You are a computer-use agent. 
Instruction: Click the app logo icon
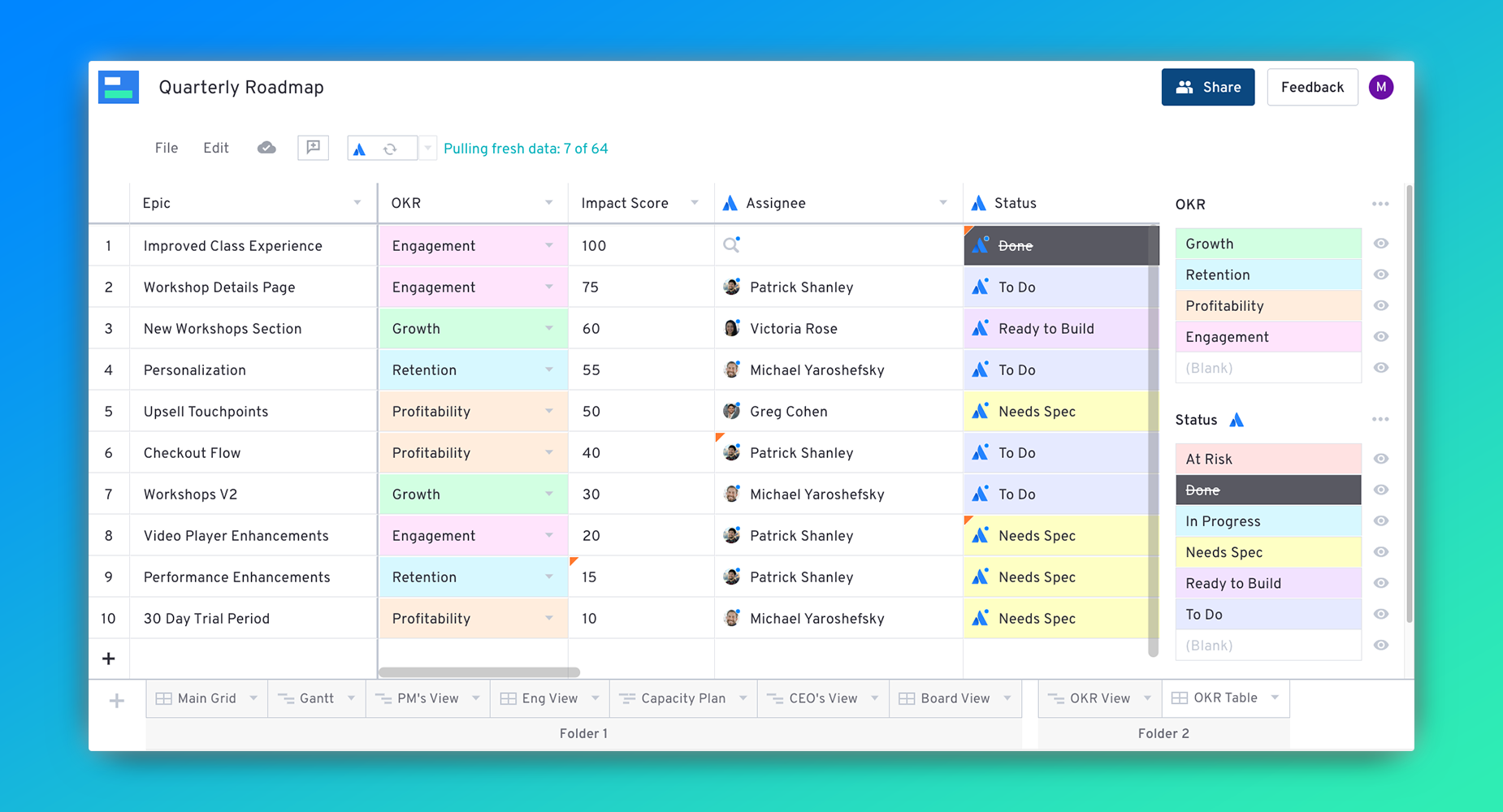tap(119, 88)
